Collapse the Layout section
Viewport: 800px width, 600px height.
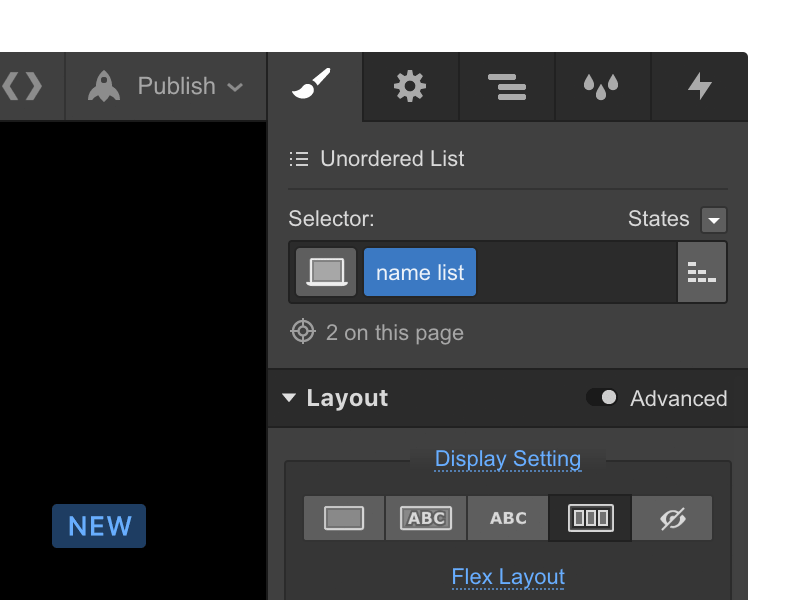[x=289, y=398]
